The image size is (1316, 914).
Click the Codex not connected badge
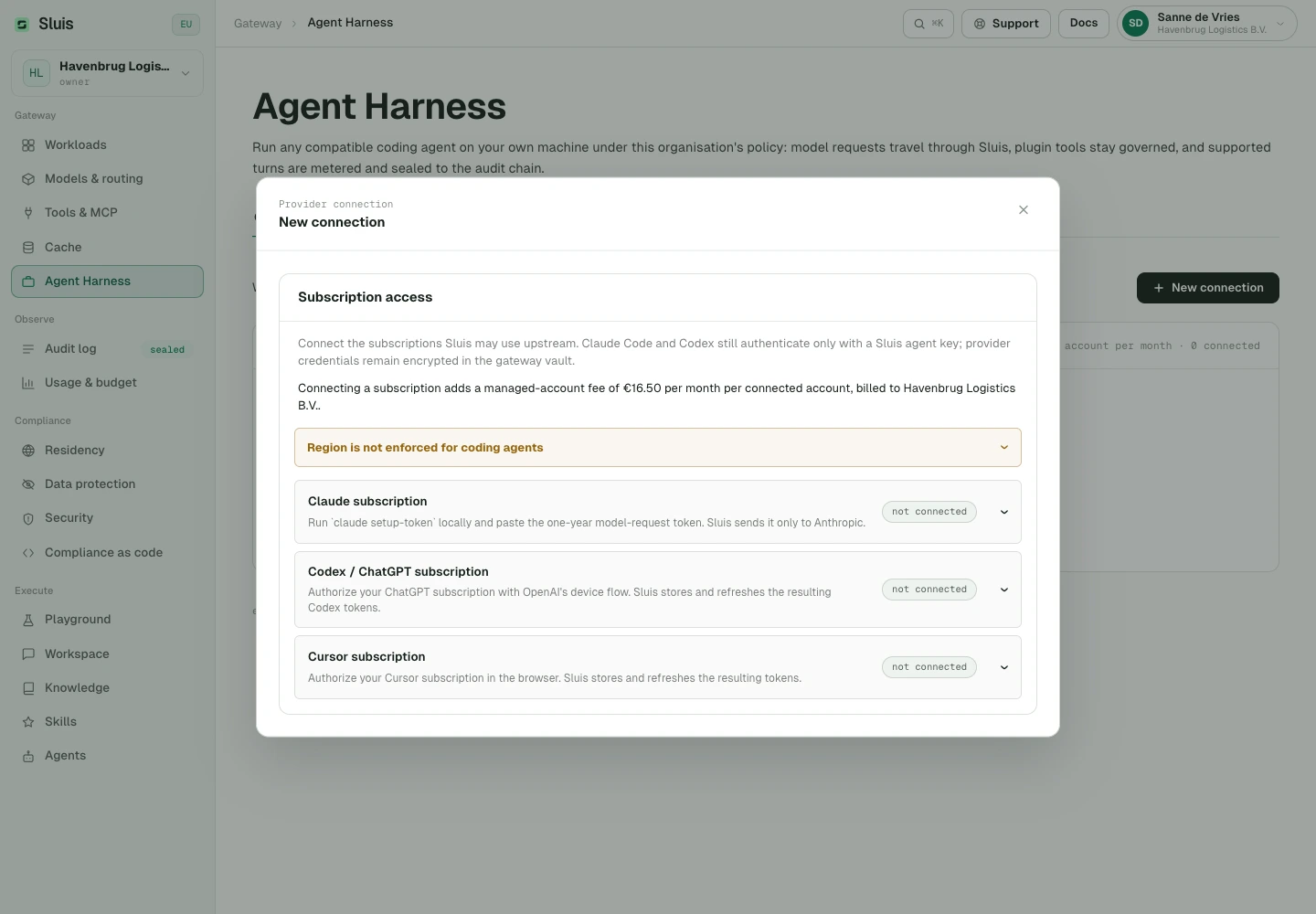tap(929, 590)
